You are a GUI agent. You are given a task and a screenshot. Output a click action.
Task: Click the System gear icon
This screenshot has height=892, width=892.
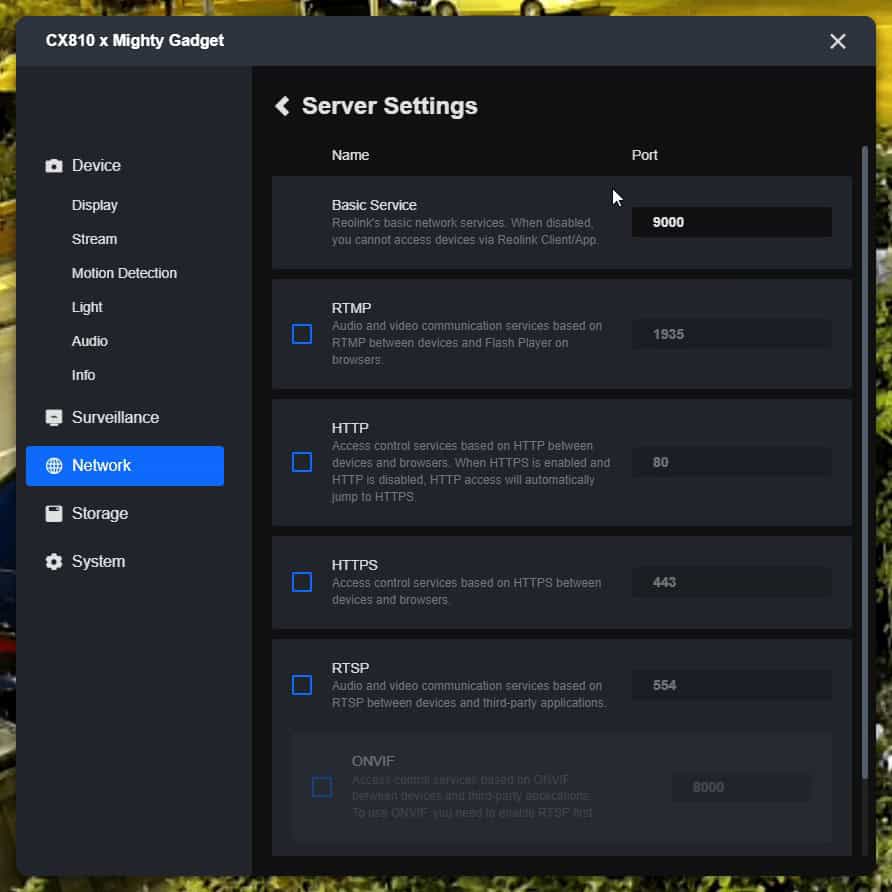point(54,562)
